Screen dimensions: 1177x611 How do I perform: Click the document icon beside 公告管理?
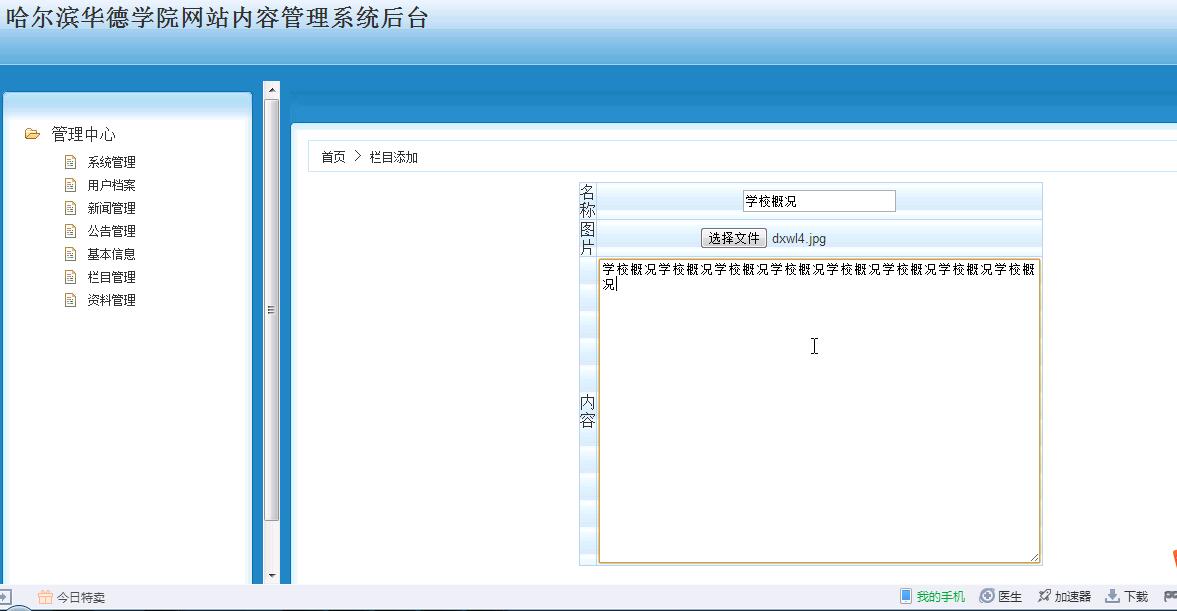(71, 231)
